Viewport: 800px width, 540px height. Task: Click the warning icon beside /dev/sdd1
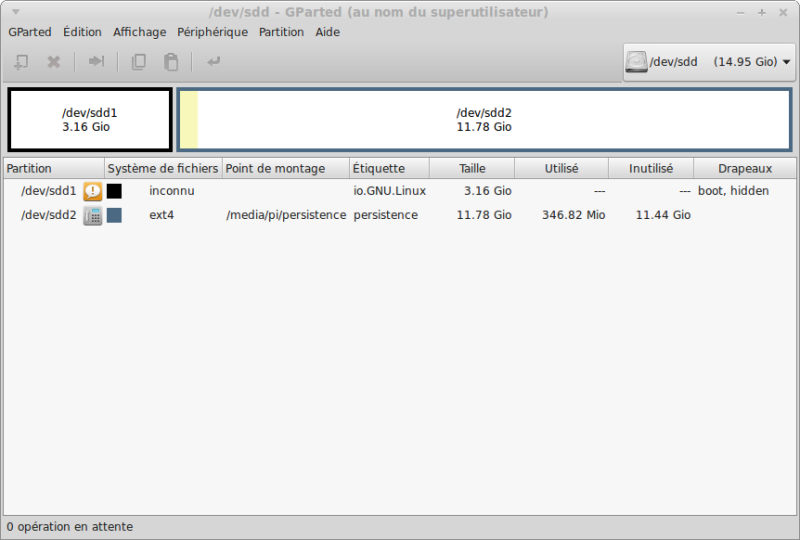pyautogui.click(x=92, y=191)
